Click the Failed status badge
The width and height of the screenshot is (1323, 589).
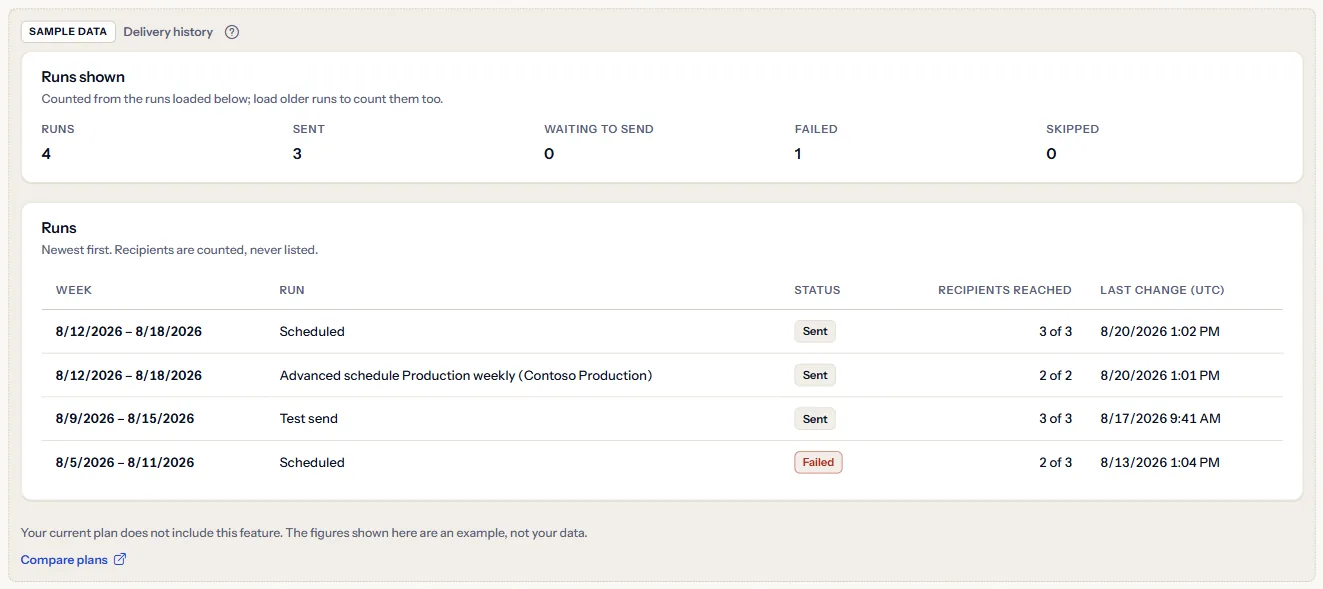pyautogui.click(x=818, y=462)
